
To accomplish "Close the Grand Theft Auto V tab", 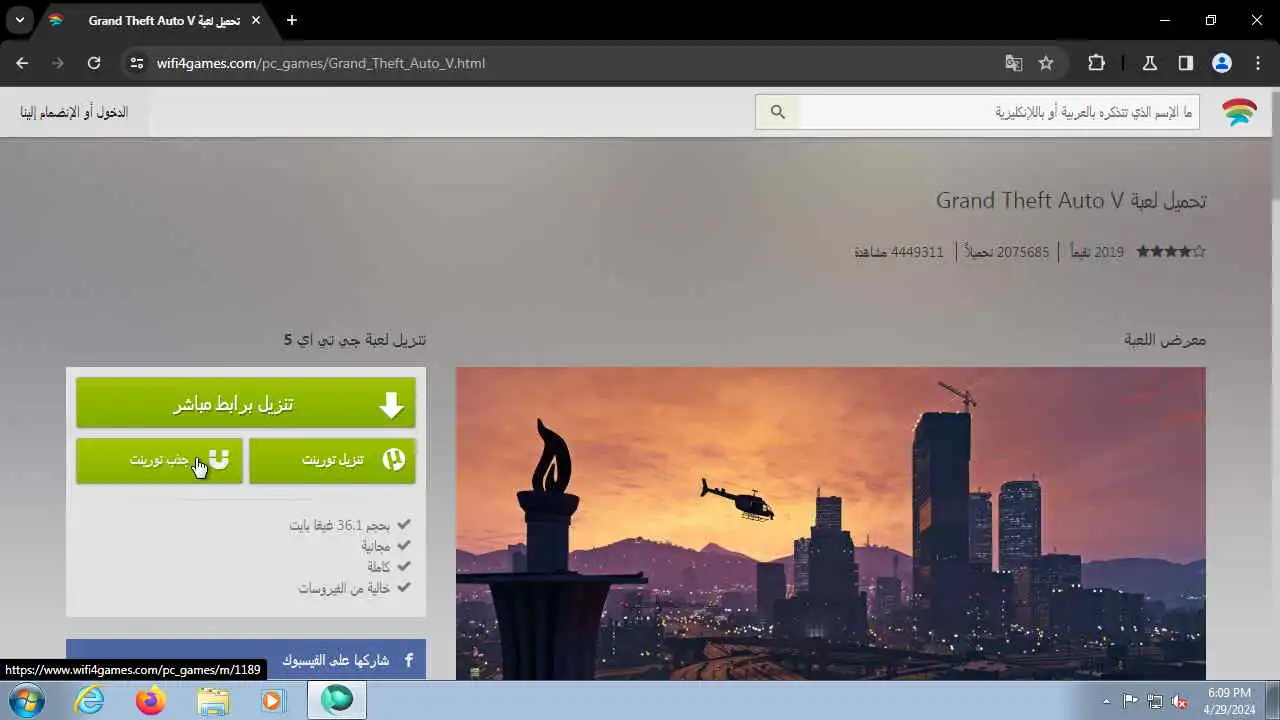I will pos(256,20).
